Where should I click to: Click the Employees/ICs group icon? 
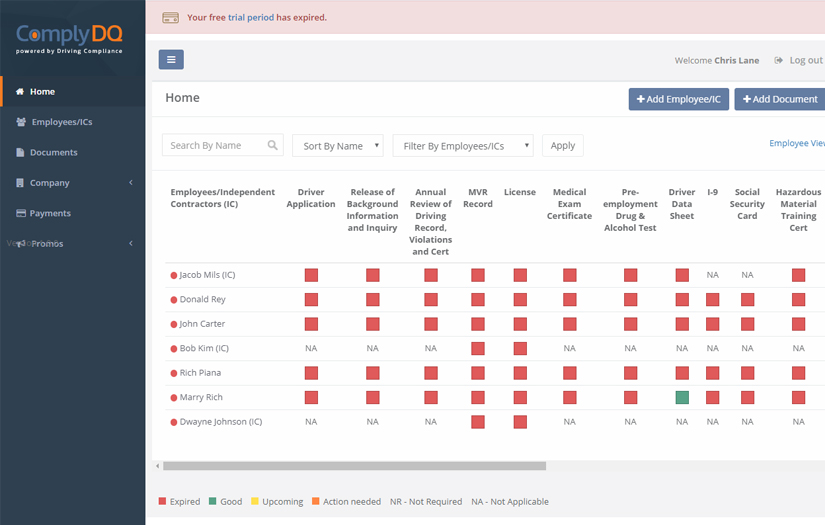click(x=21, y=122)
